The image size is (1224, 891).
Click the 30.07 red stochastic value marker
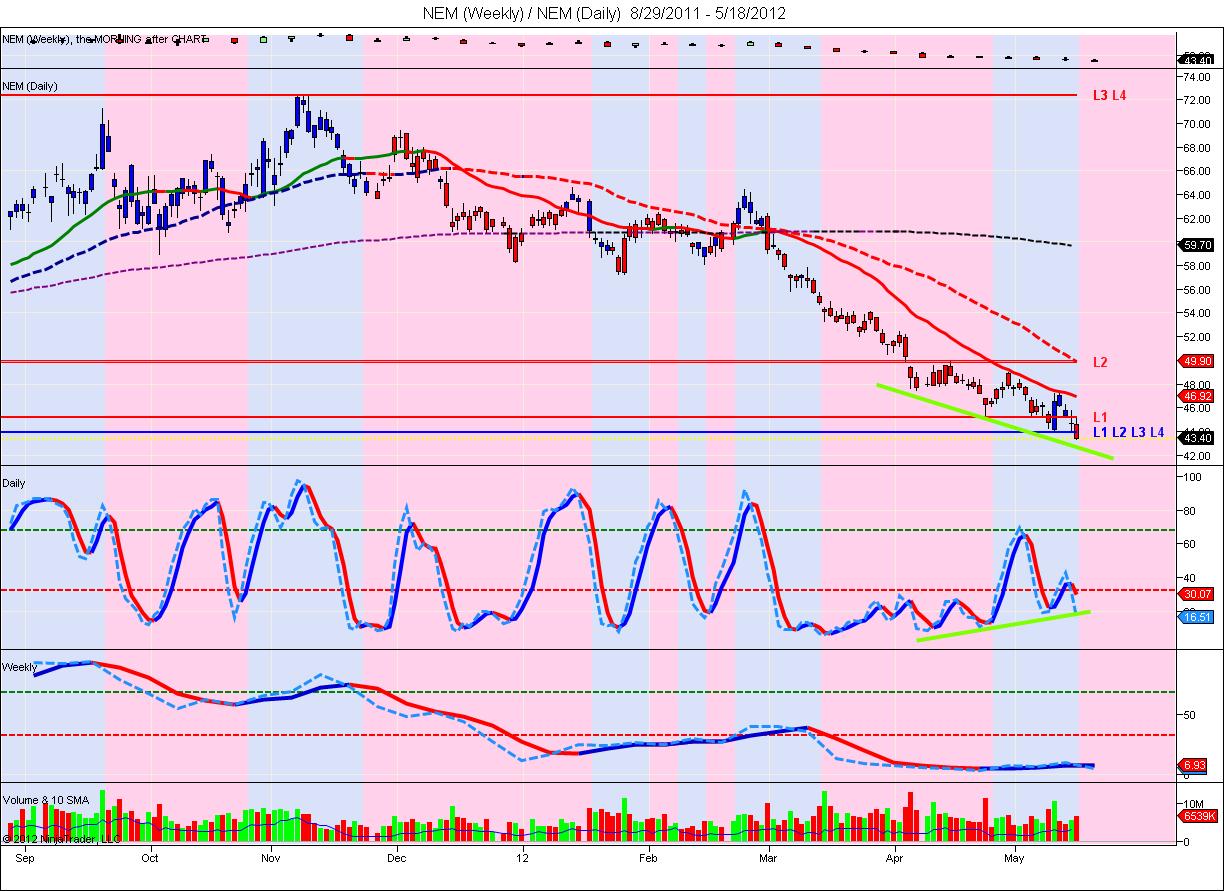(1198, 593)
